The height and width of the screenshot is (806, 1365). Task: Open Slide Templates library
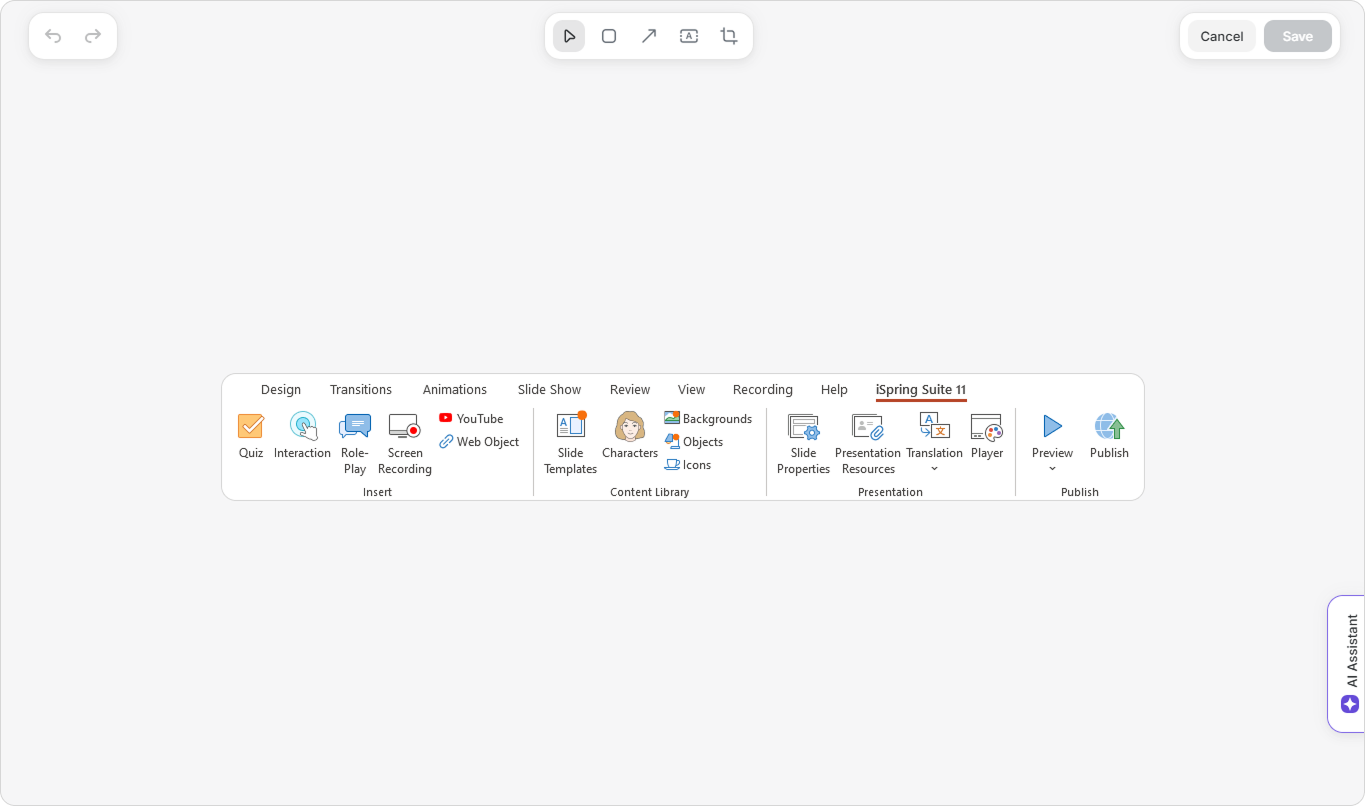click(x=571, y=444)
